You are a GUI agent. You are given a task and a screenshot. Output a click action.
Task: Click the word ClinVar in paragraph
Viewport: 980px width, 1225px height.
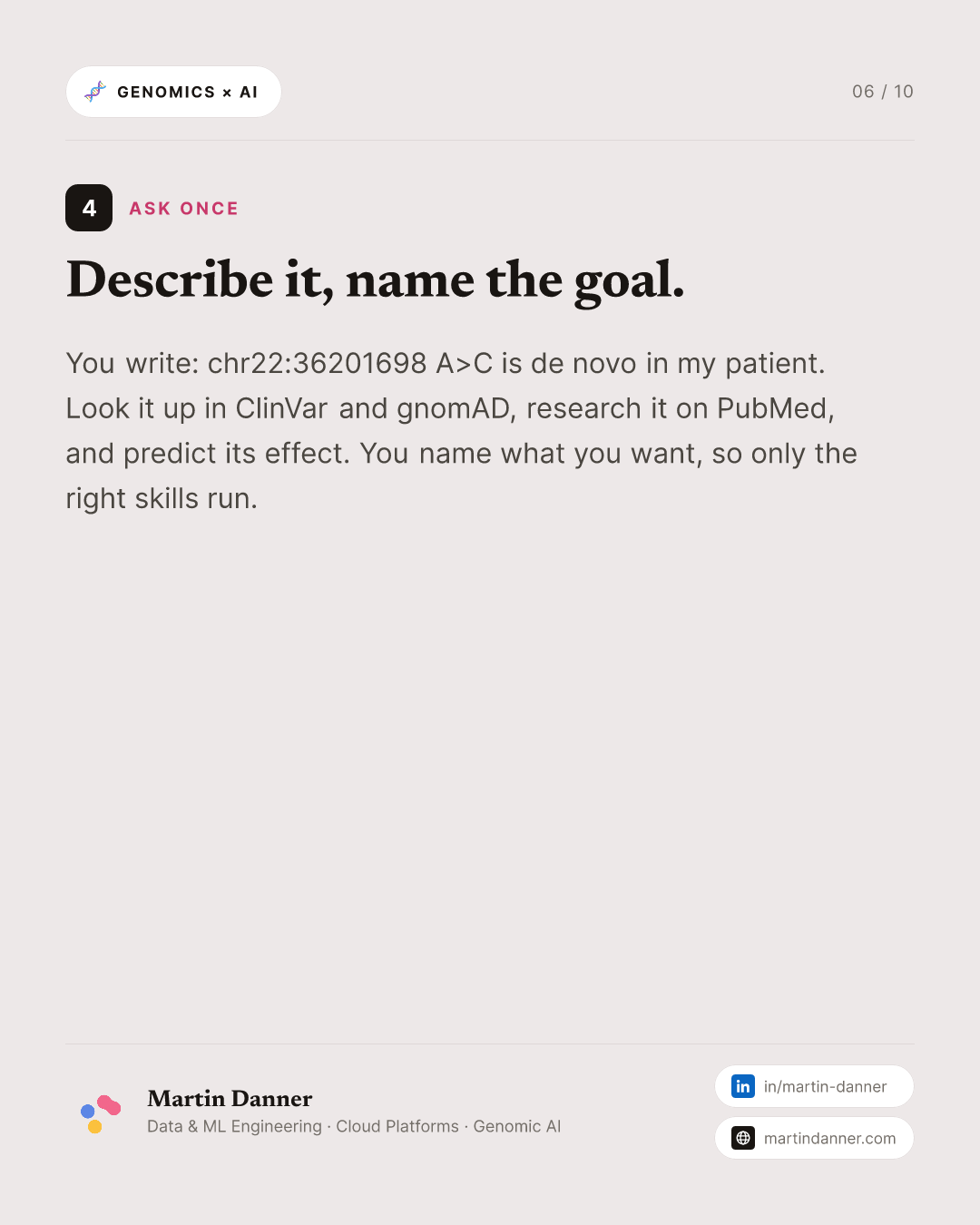point(281,408)
